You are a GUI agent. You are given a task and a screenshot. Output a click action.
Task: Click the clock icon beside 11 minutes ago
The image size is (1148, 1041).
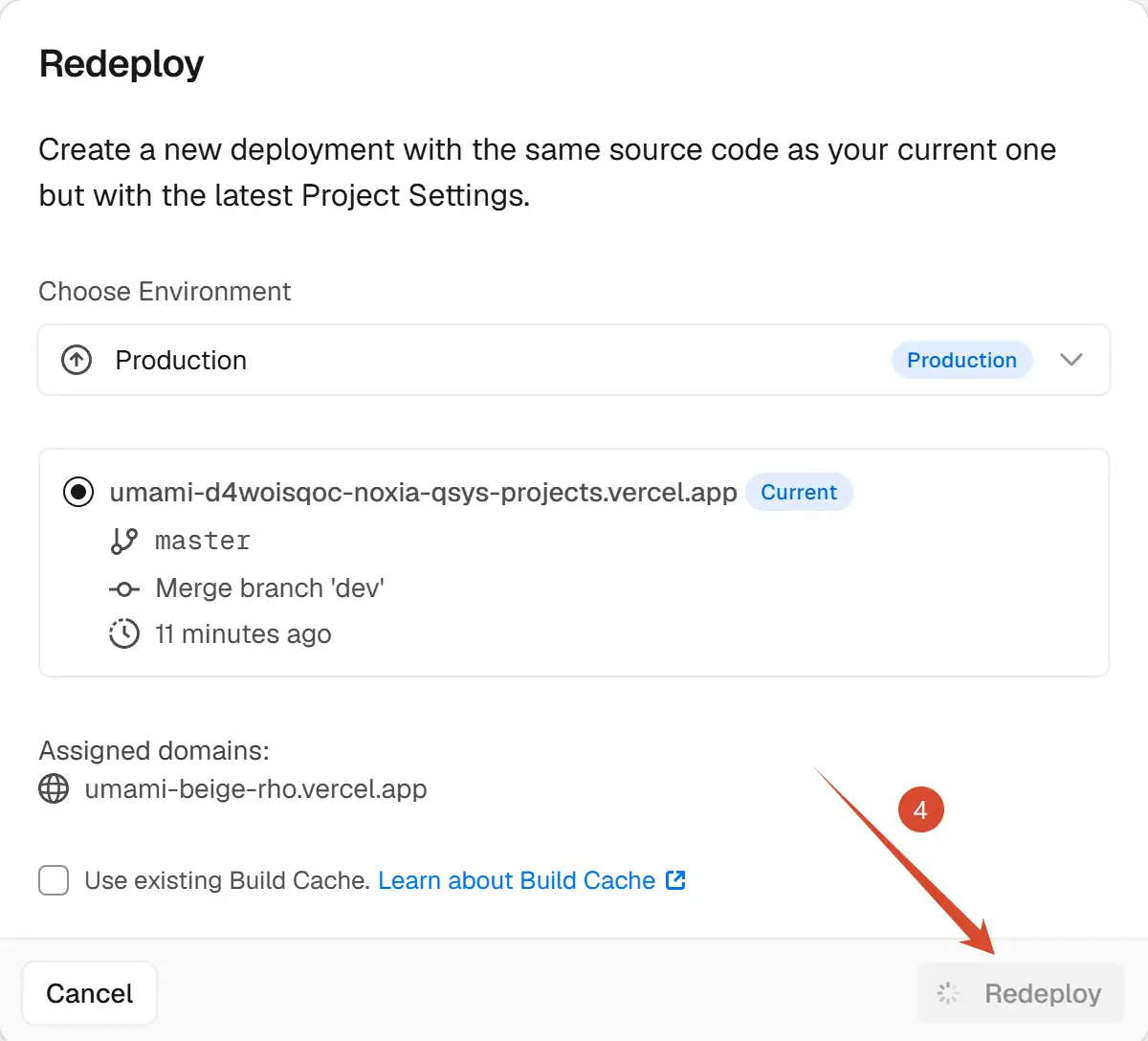[x=124, y=634]
